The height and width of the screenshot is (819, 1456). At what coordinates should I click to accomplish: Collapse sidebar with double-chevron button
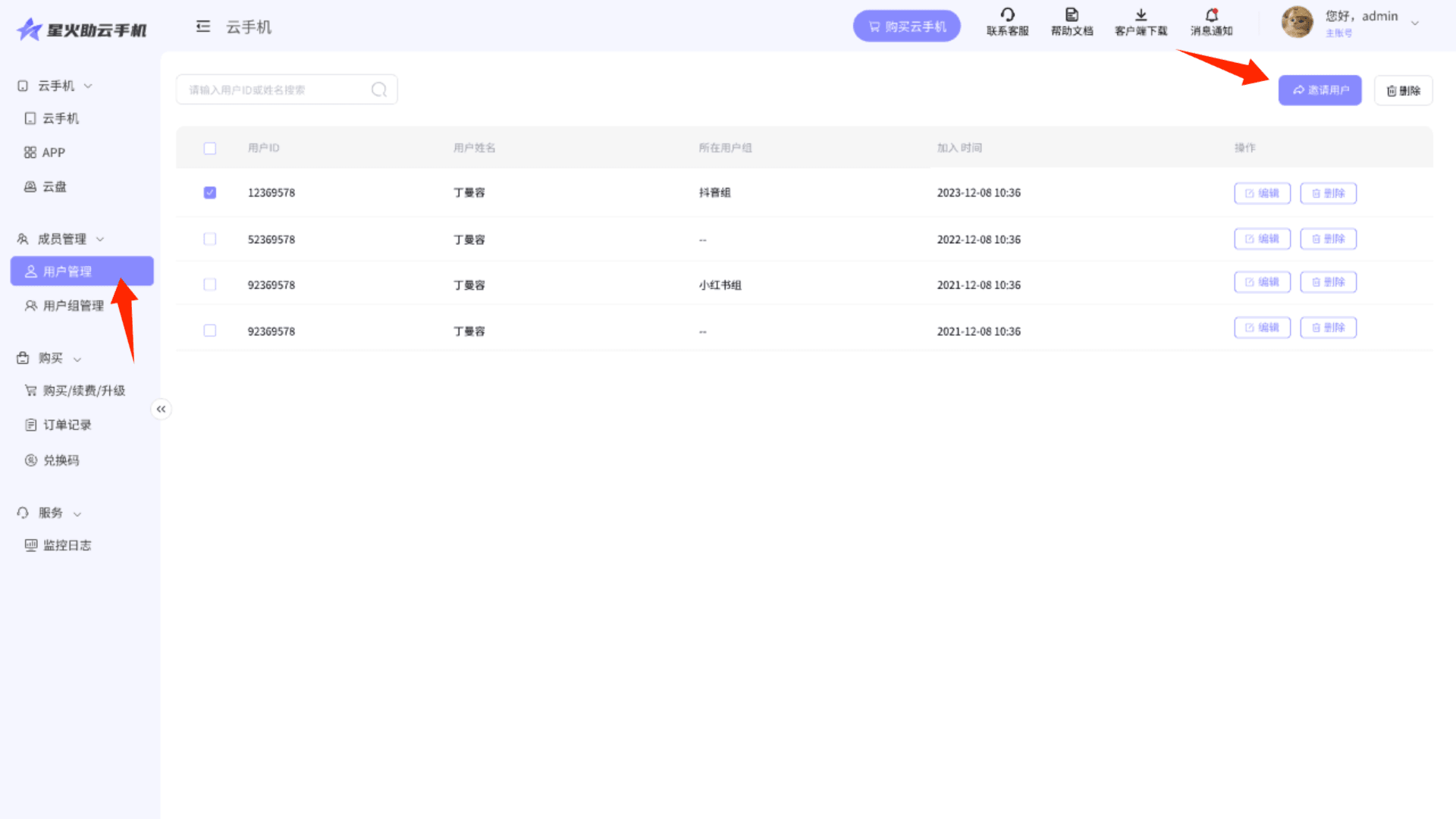(161, 409)
